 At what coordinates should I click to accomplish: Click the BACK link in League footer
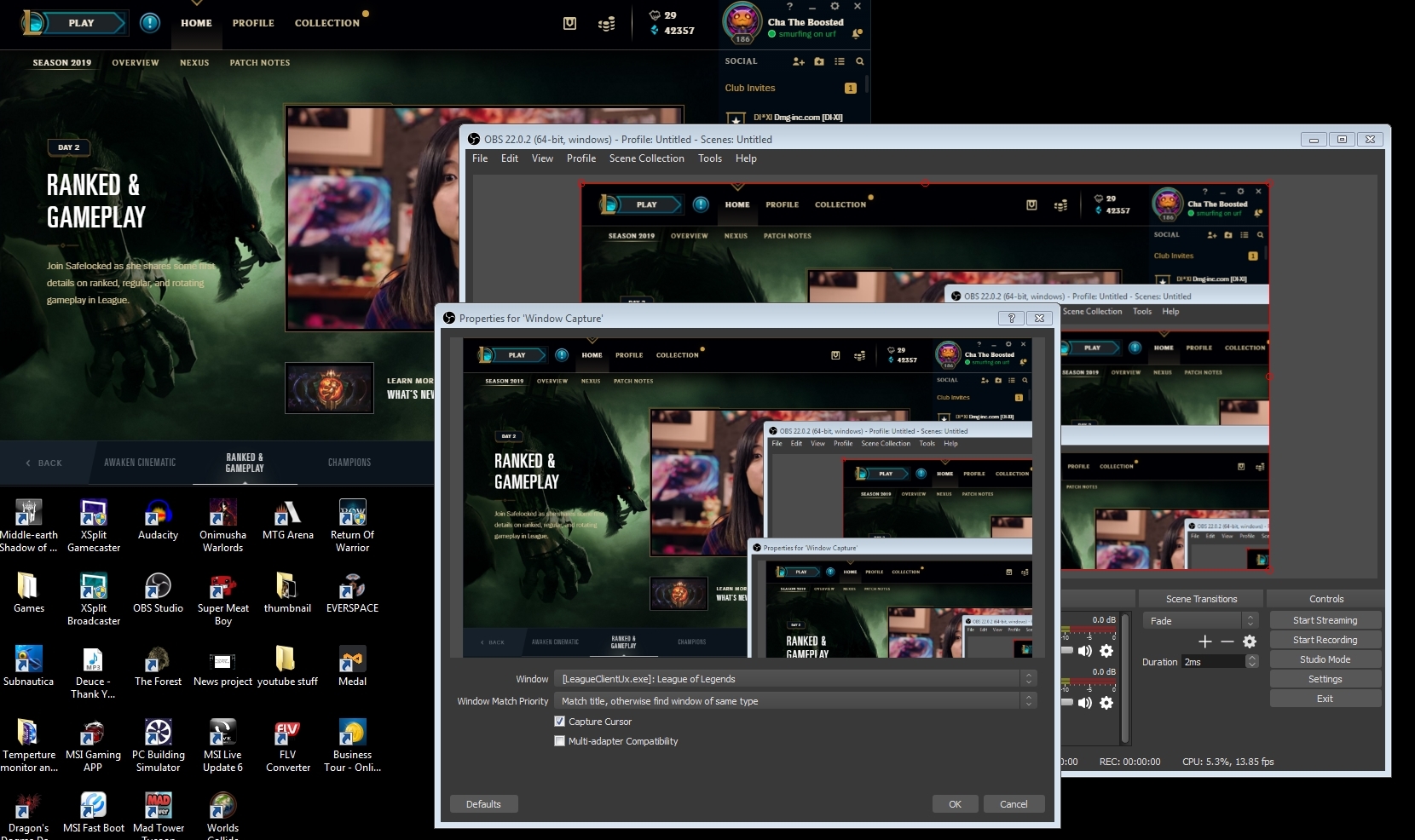click(44, 463)
